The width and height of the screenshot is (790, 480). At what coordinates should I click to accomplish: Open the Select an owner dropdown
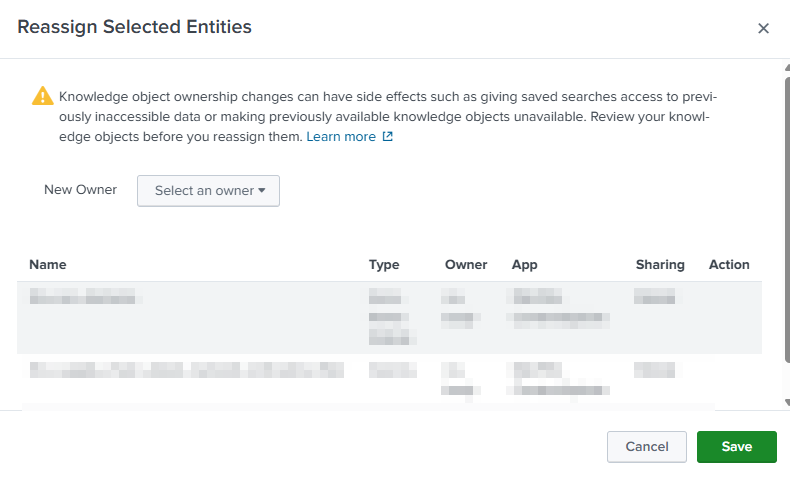(208, 191)
